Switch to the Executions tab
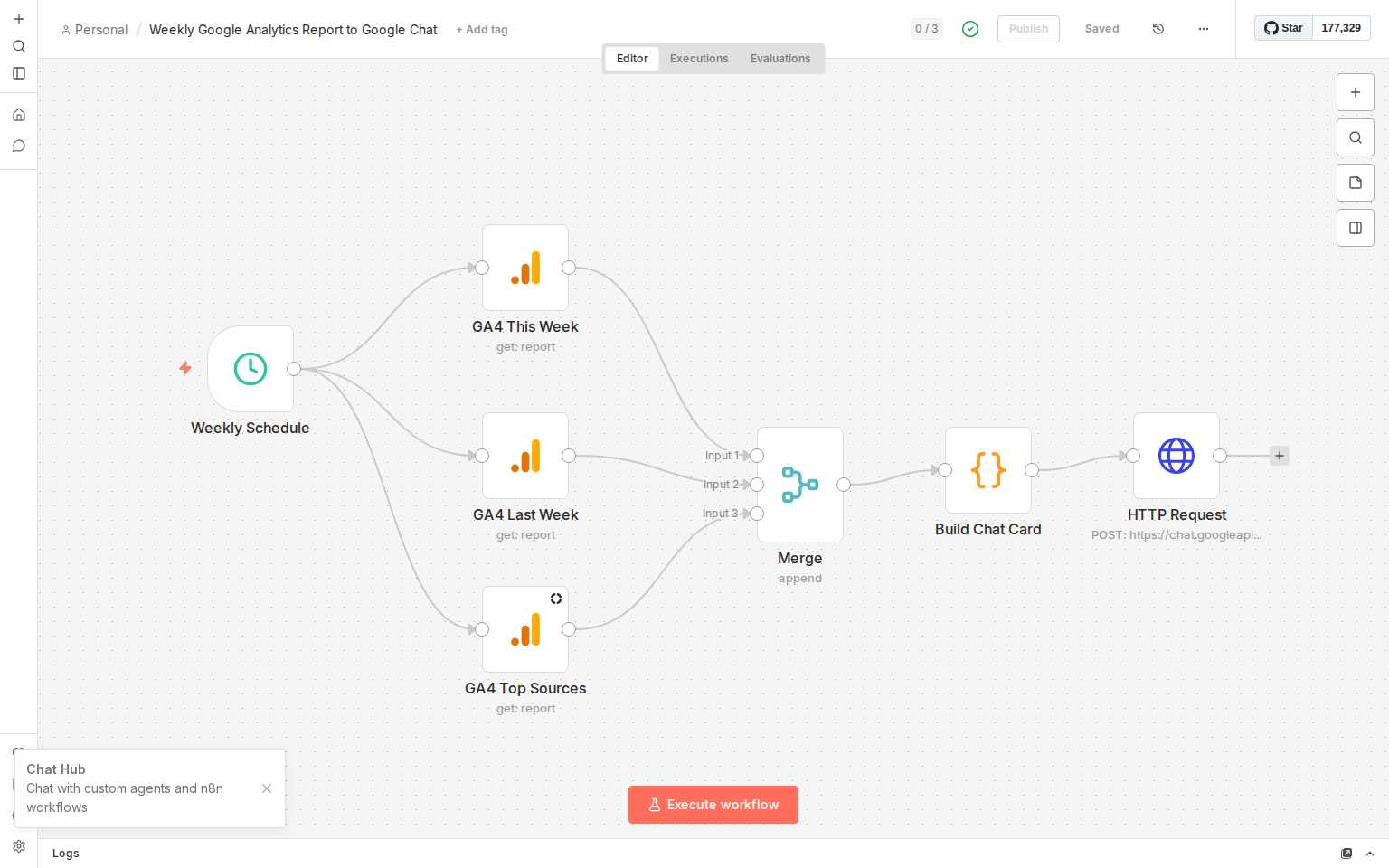The image size is (1389, 868). pos(698,58)
